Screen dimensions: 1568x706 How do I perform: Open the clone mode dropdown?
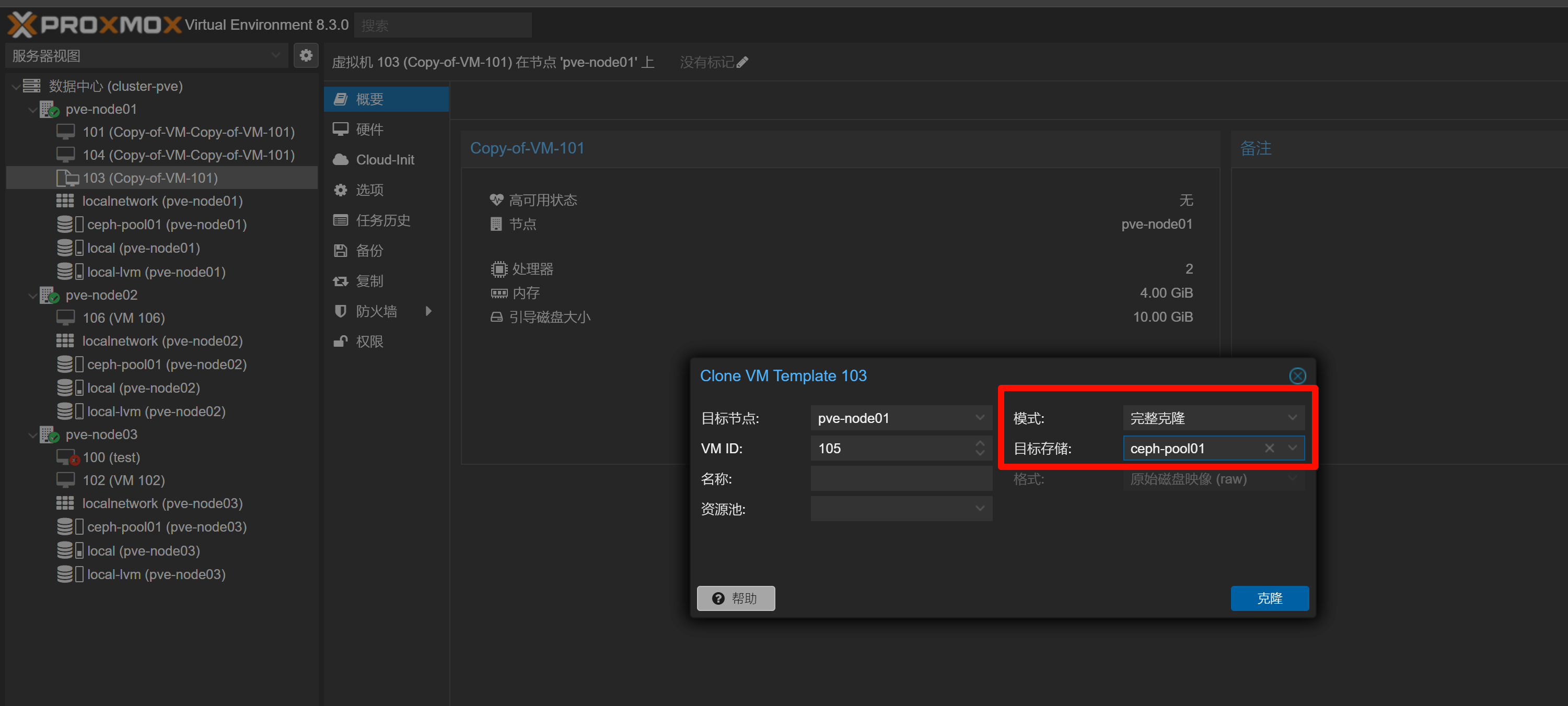tap(1292, 418)
